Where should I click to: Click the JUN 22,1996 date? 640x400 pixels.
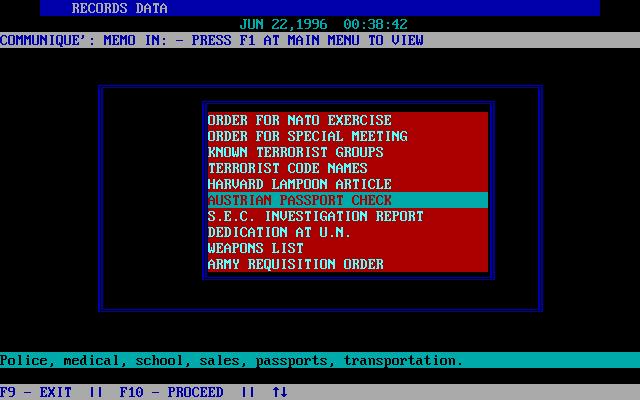[283, 24]
